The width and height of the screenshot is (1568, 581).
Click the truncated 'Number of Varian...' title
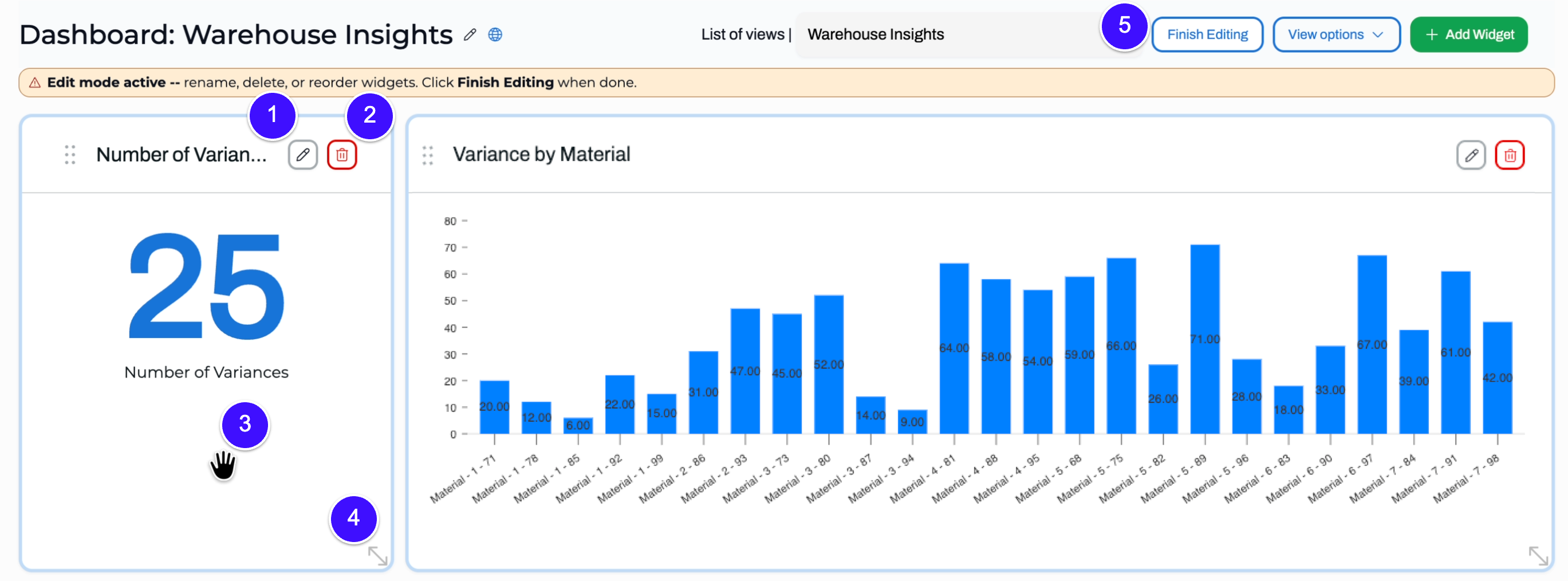(x=182, y=155)
